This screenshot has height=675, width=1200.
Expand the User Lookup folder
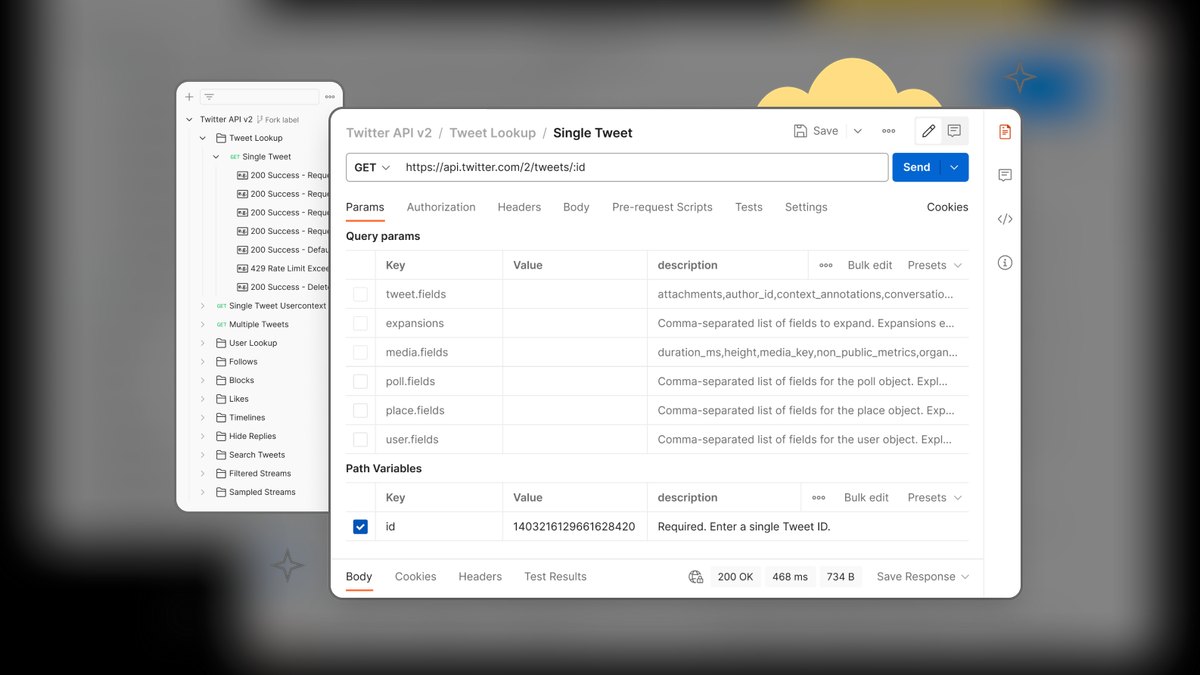tap(202, 343)
